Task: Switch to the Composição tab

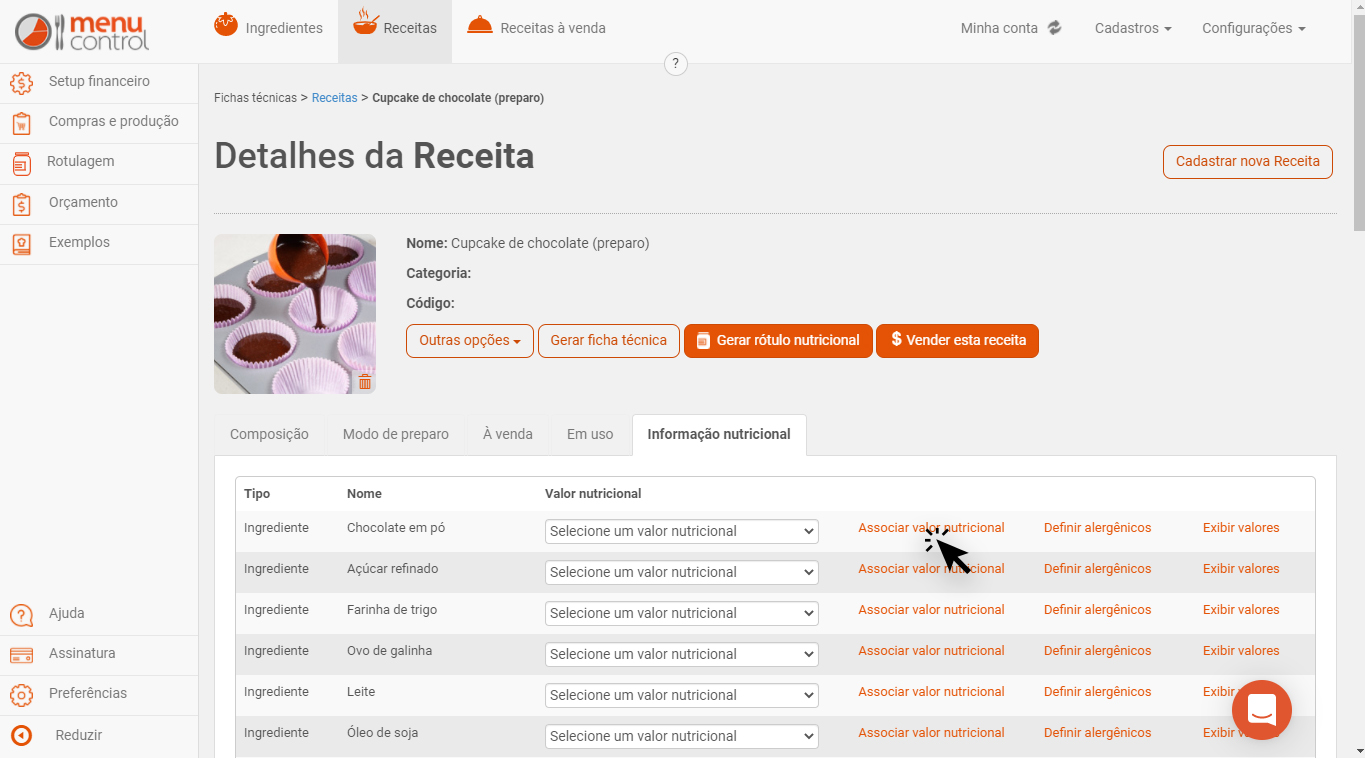Action: tap(269, 434)
